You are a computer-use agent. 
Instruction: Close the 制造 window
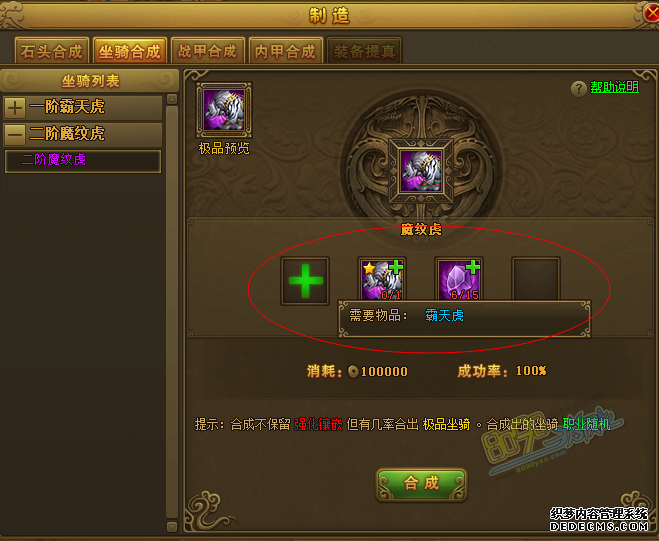click(651, 14)
